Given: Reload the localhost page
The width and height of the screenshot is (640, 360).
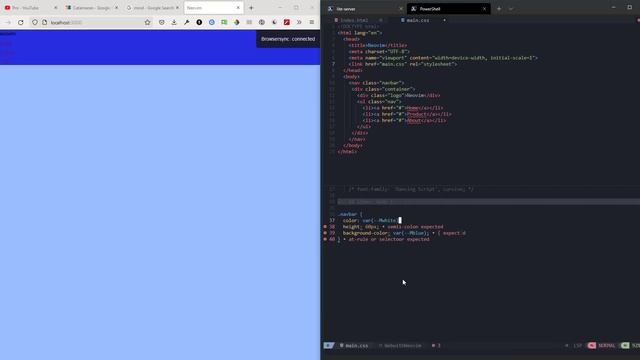Looking at the screenshot, I should pos(20,22).
